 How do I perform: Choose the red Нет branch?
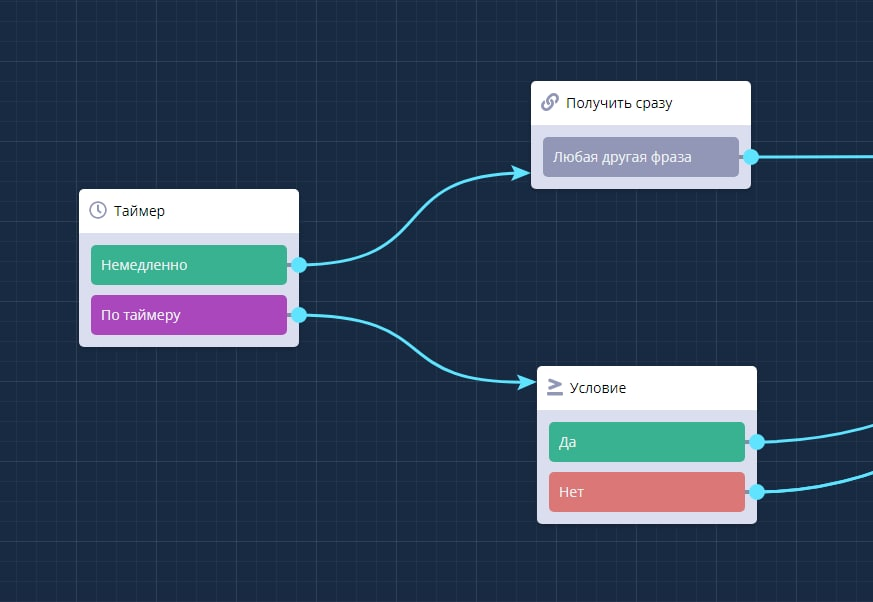coord(646,492)
